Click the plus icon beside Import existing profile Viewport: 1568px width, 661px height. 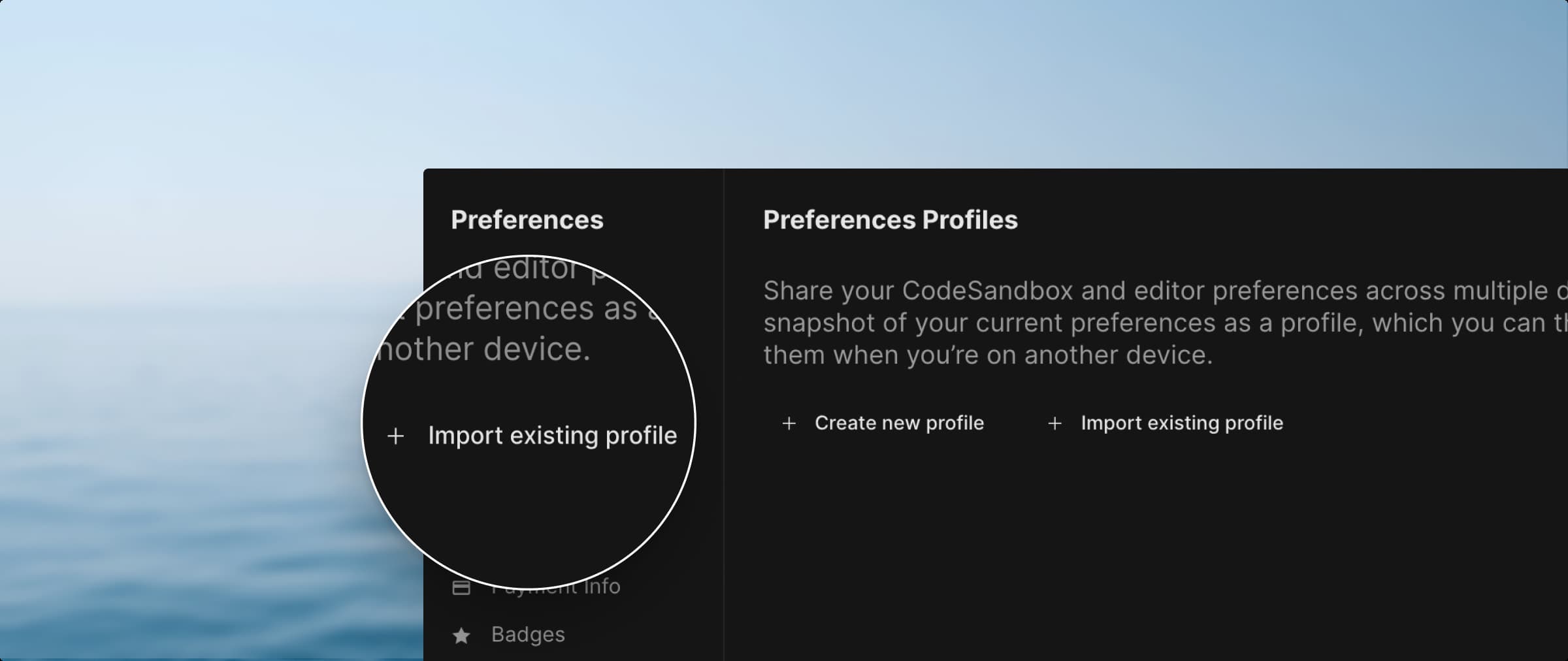(1056, 423)
